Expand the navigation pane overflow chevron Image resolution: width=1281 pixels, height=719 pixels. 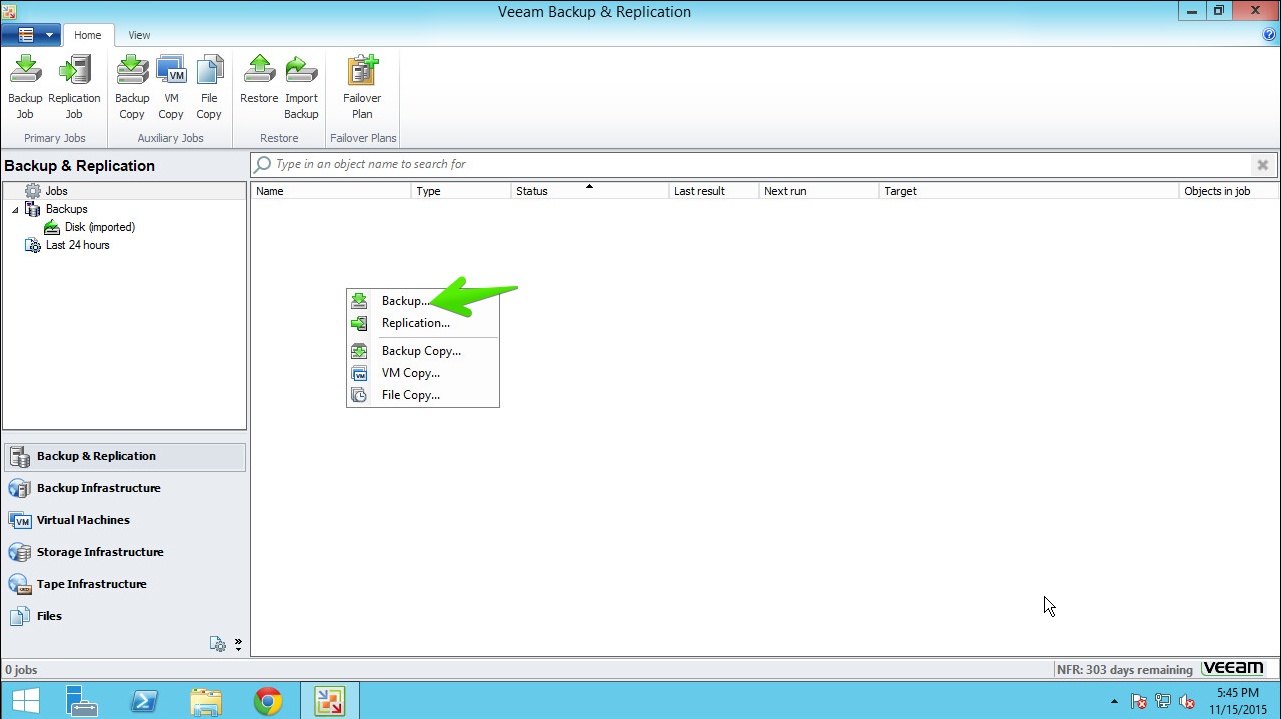[238, 644]
